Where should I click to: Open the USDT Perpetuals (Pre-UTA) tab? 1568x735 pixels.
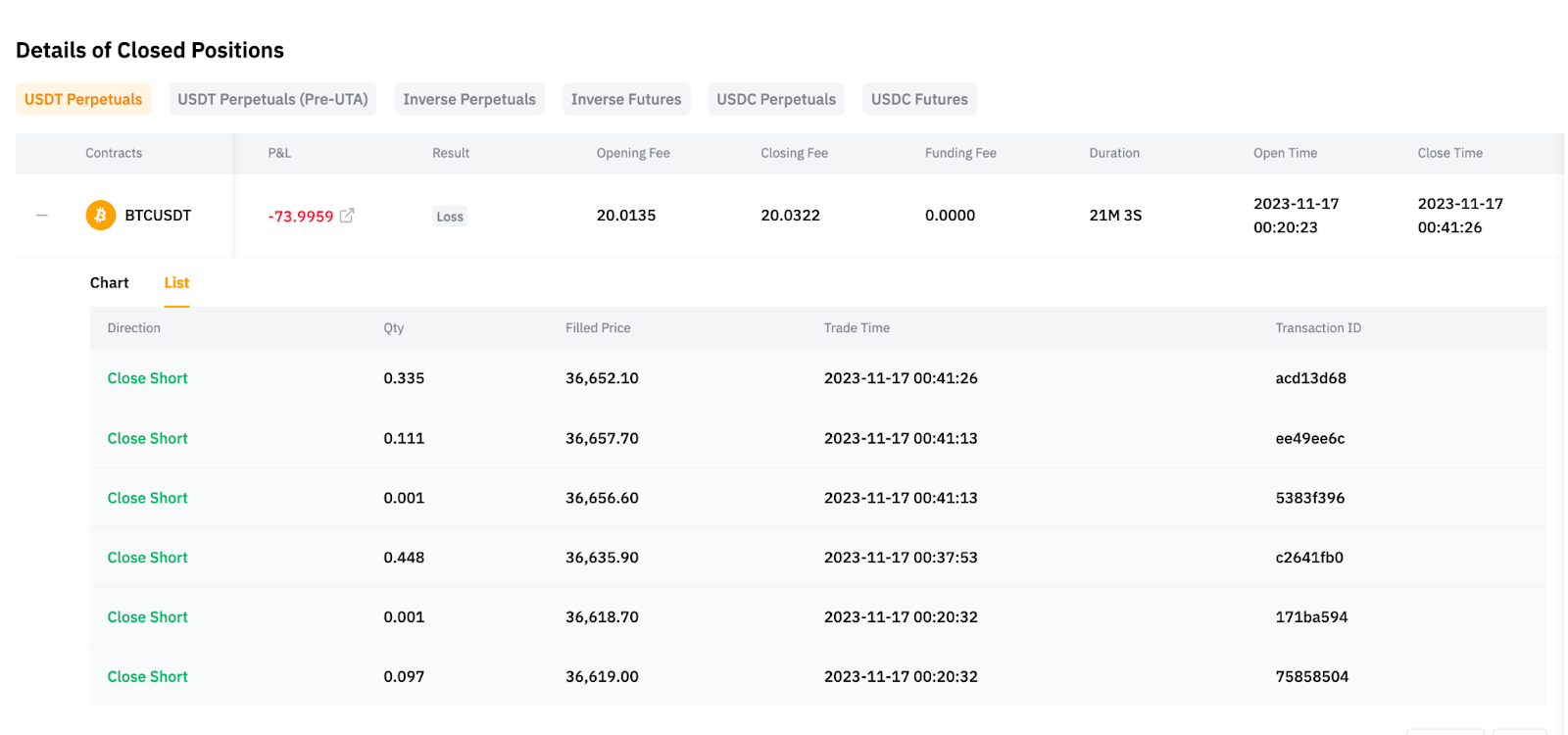click(272, 99)
